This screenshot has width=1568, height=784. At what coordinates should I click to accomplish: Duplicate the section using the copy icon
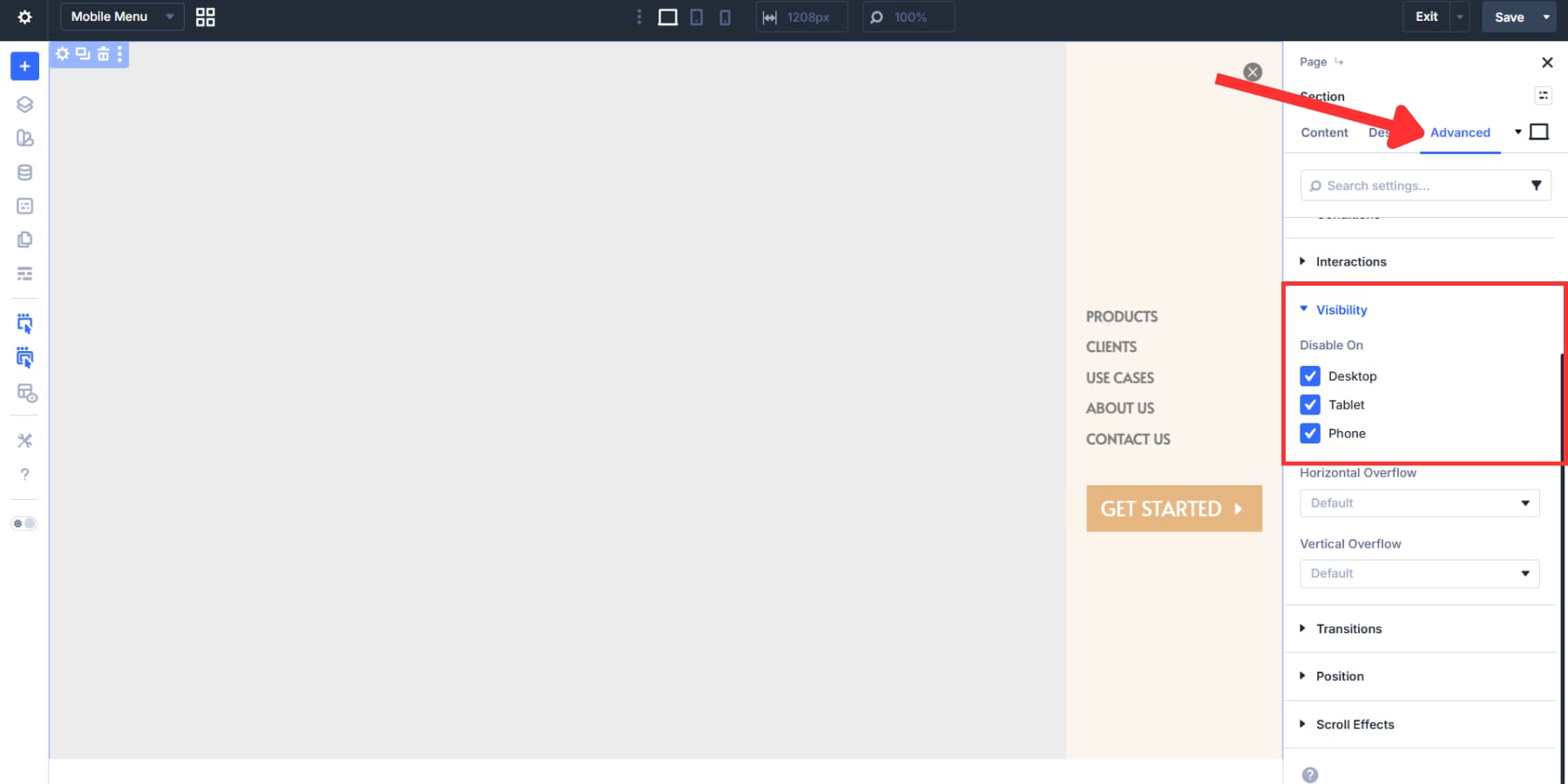pos(82,54)
